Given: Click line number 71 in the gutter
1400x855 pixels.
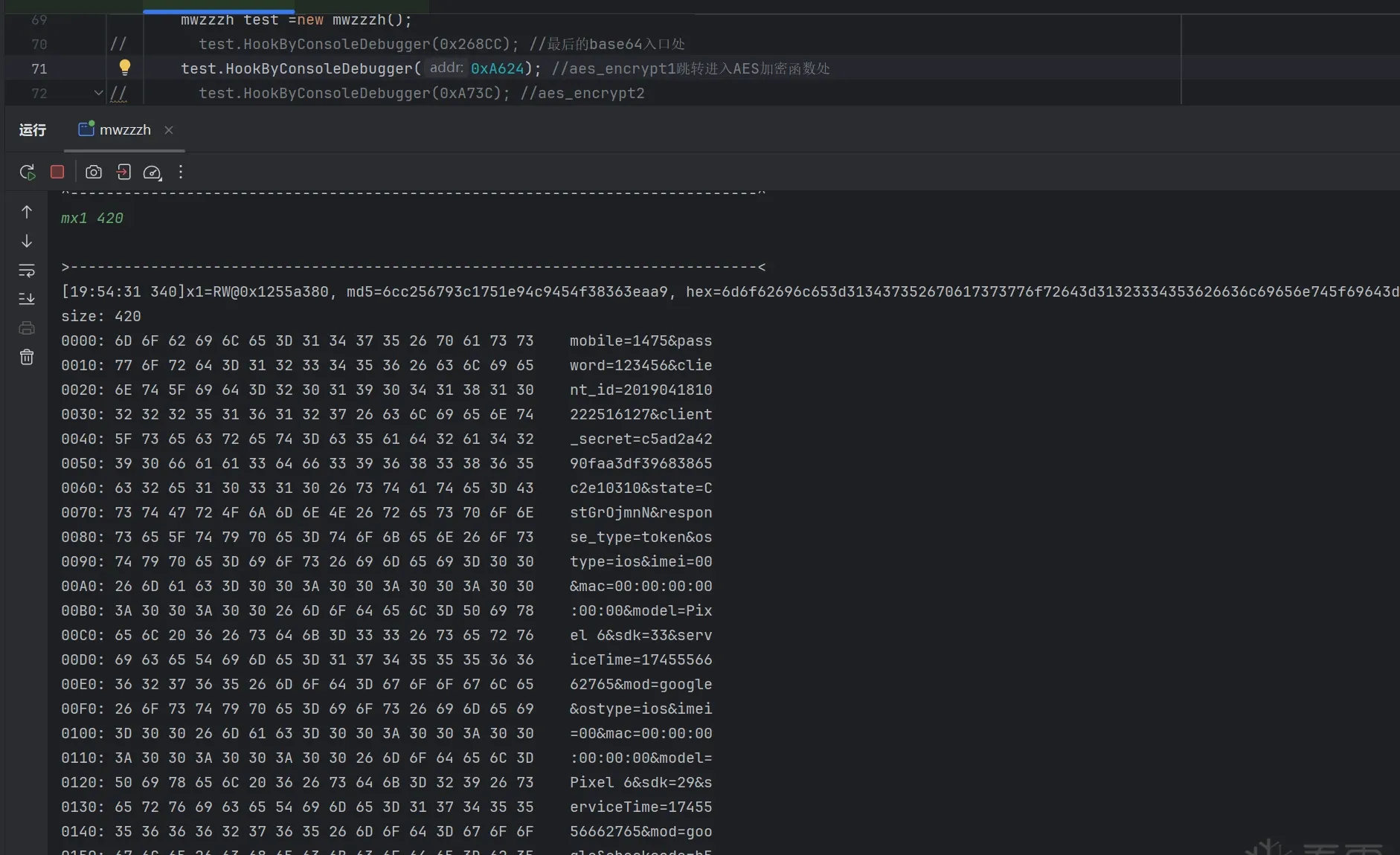Looking at the screenshot, I should pos(39,68).
